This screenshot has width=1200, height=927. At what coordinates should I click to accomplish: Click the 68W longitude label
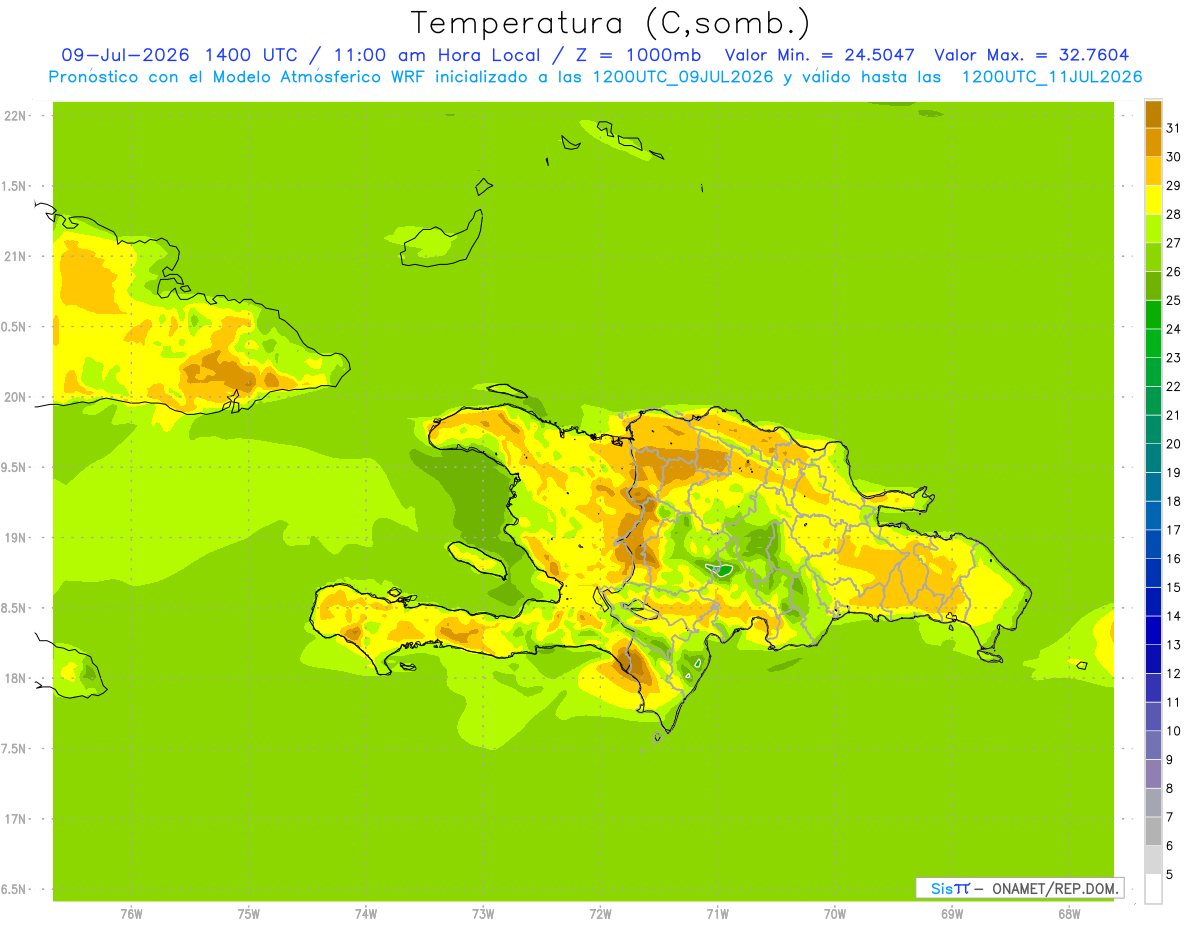(x=1069, y=913)
